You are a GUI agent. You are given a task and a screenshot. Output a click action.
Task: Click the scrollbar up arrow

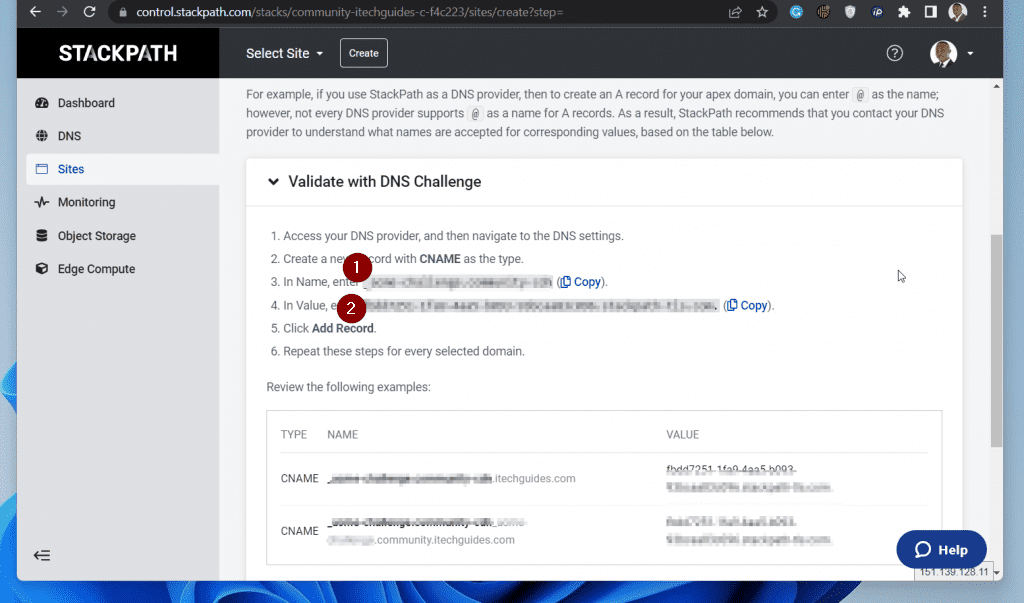pos(996,86)
